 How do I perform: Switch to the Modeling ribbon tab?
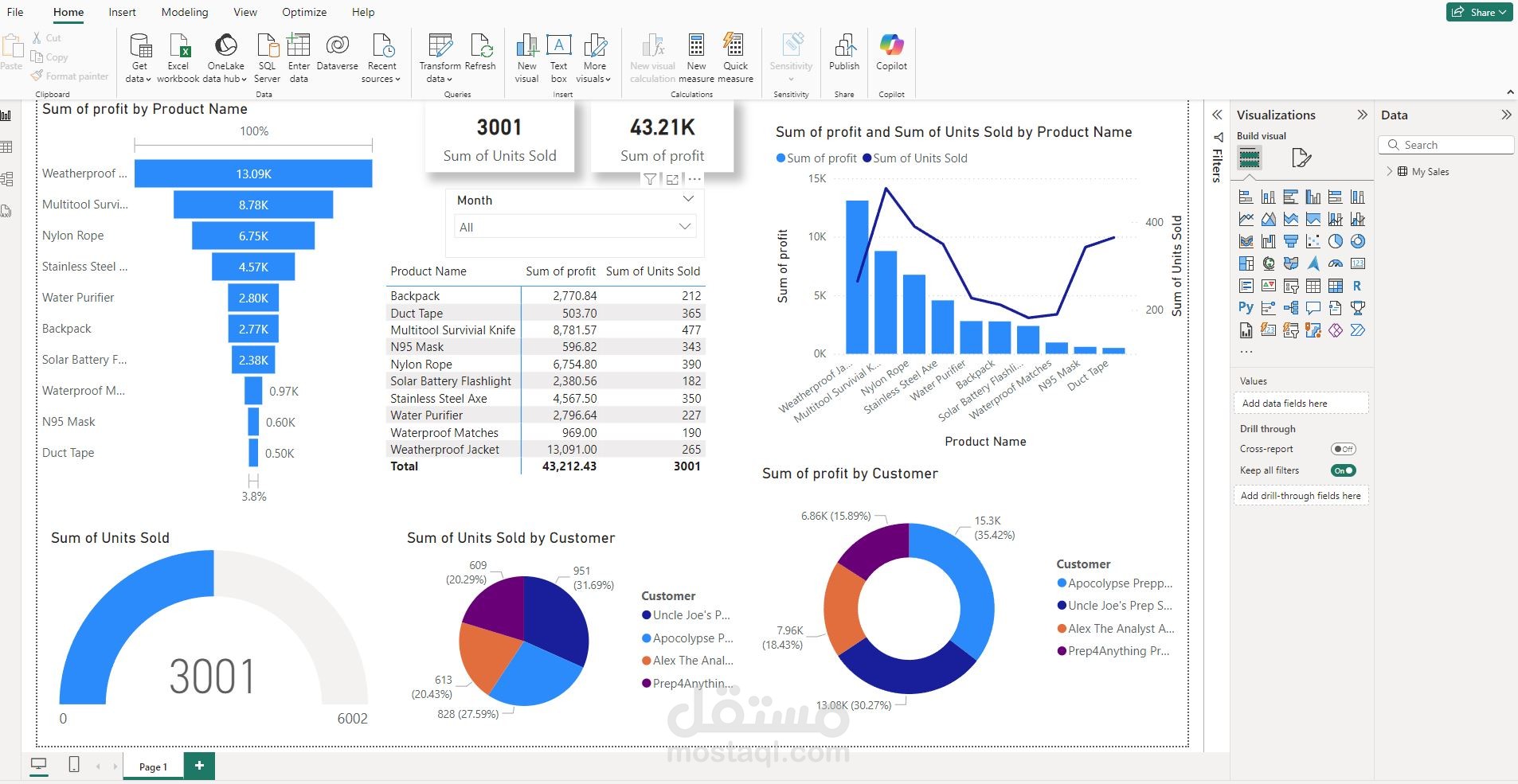(x=185, y=12)
